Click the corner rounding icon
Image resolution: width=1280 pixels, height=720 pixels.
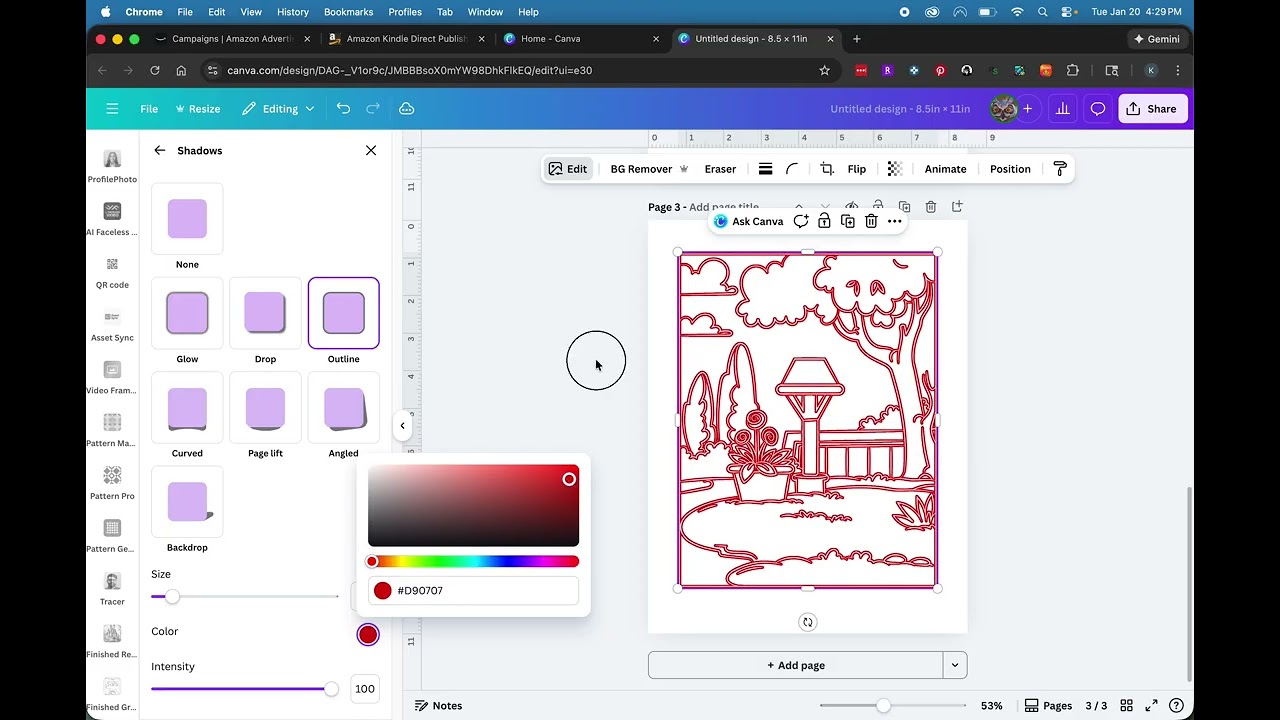click(x=792, y=169)
